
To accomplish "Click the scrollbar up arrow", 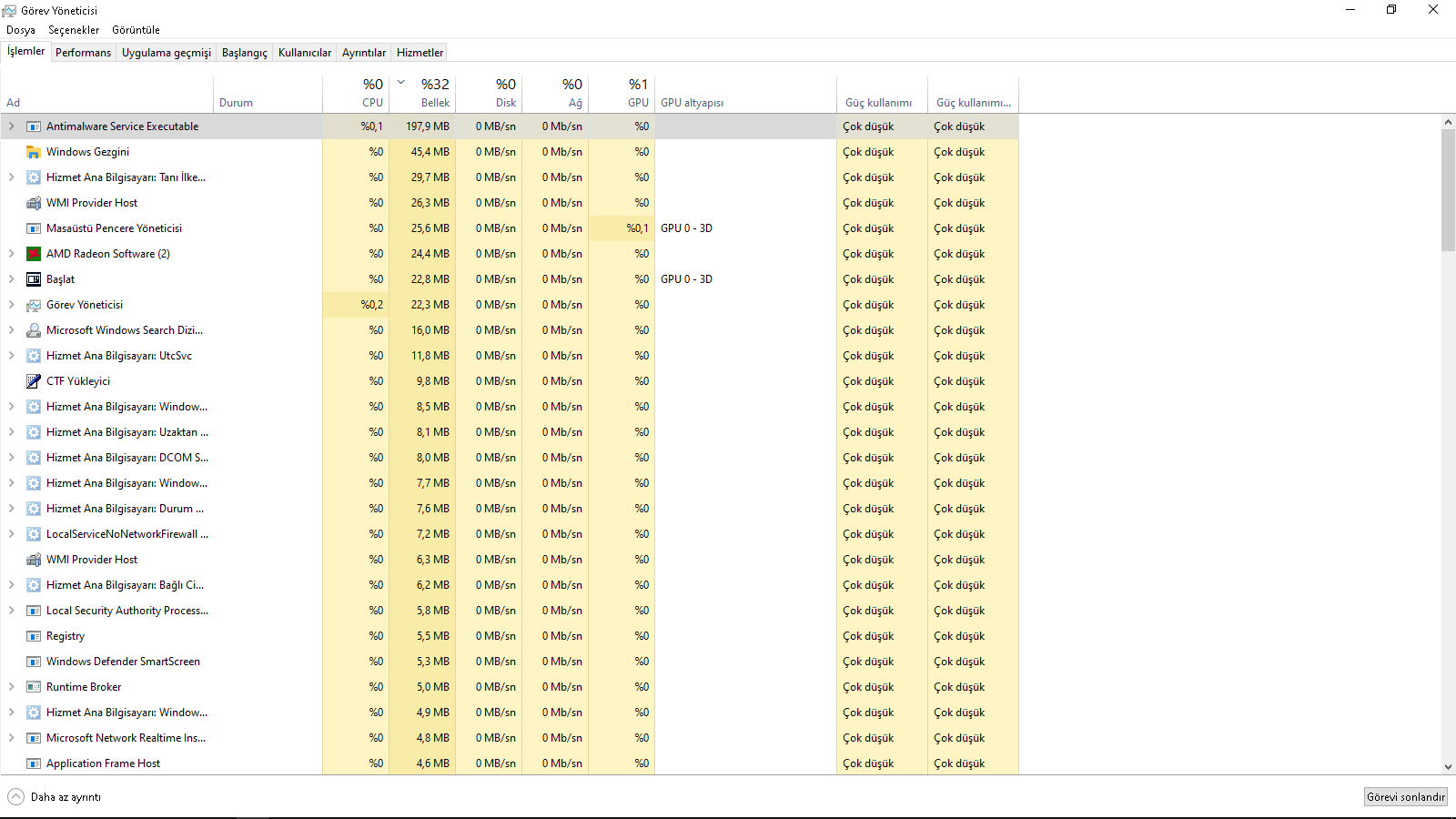I will tap(1448, 122).
